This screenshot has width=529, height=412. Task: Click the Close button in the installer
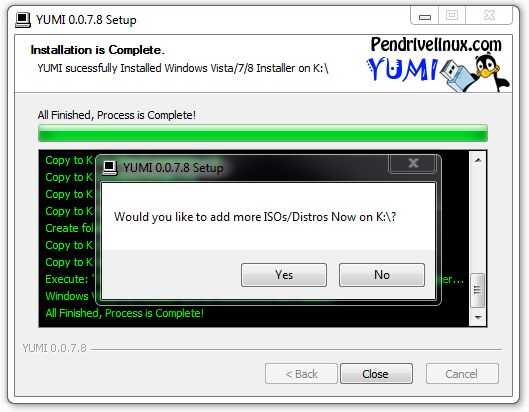(376, 374)
